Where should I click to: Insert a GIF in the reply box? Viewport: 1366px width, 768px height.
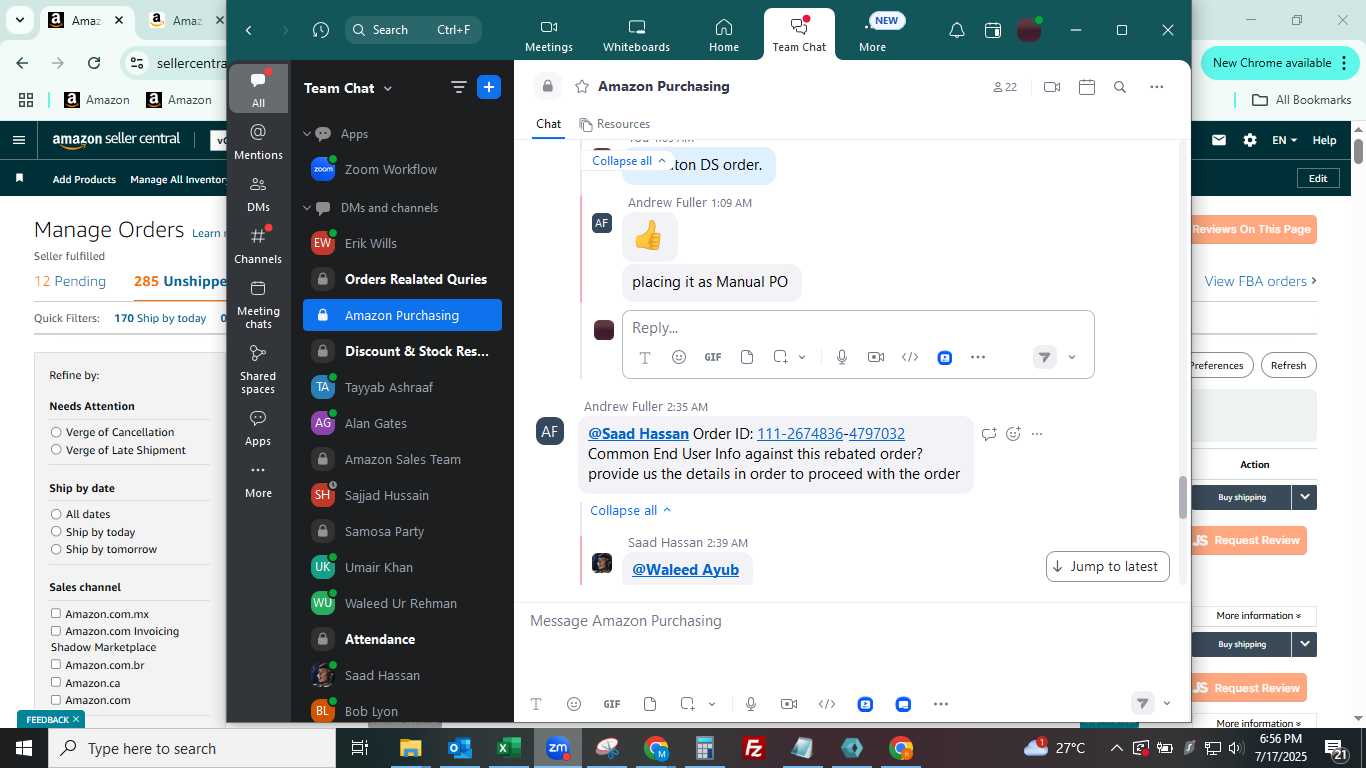(713, 357)
